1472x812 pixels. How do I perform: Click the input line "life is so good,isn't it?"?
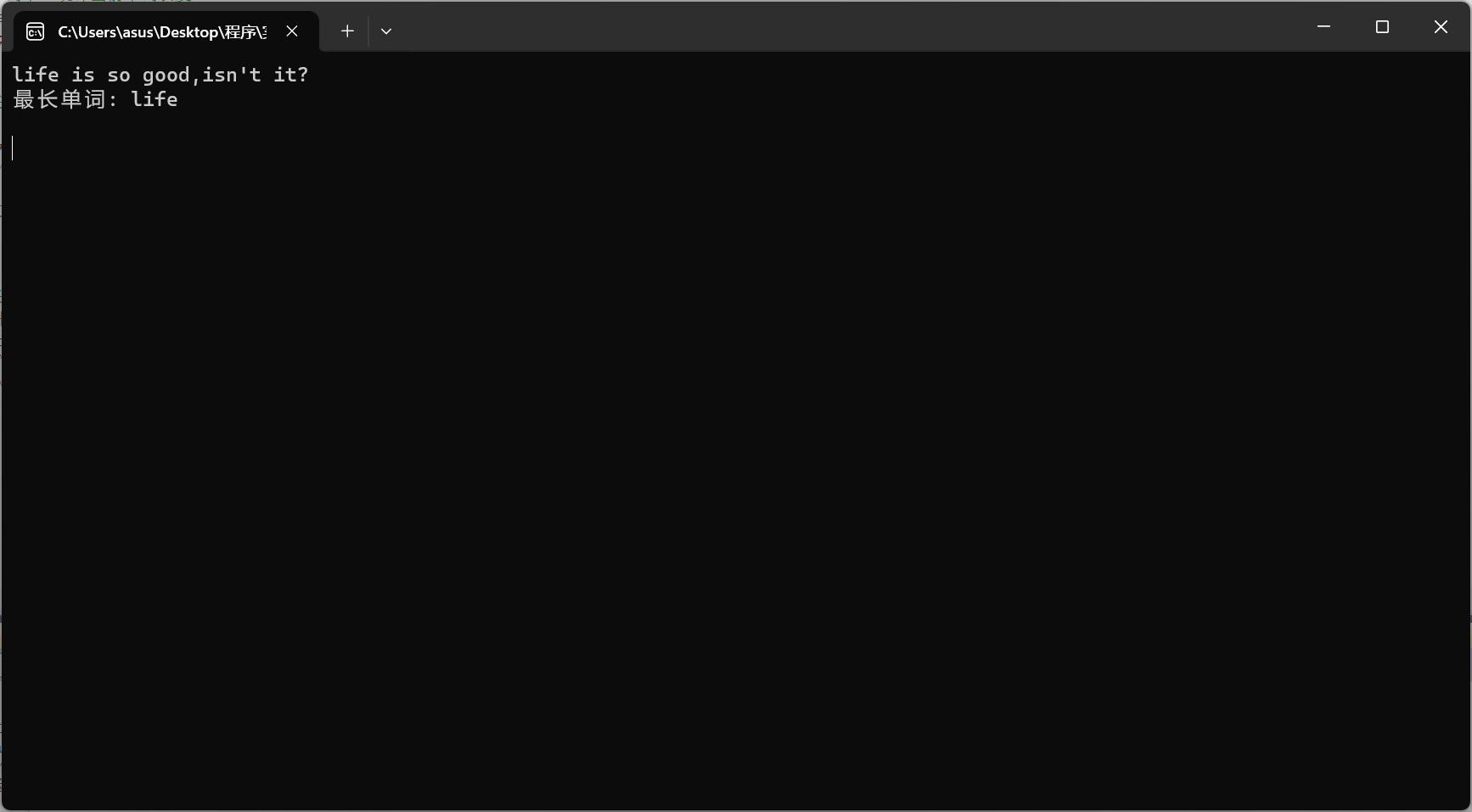(160, 75)
